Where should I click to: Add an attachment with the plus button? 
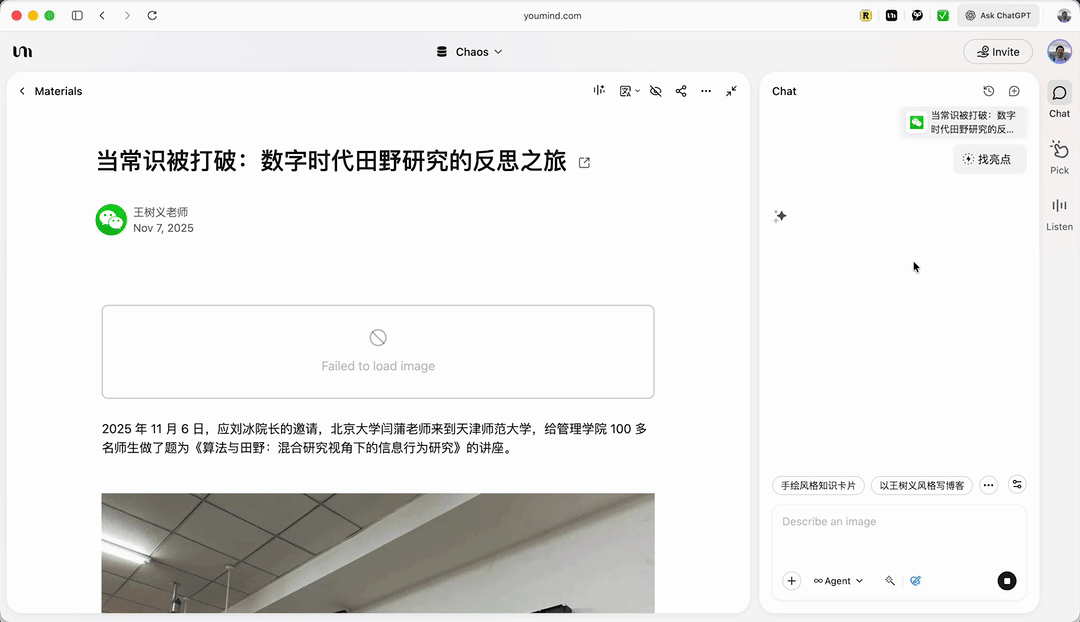pos(791,581)
